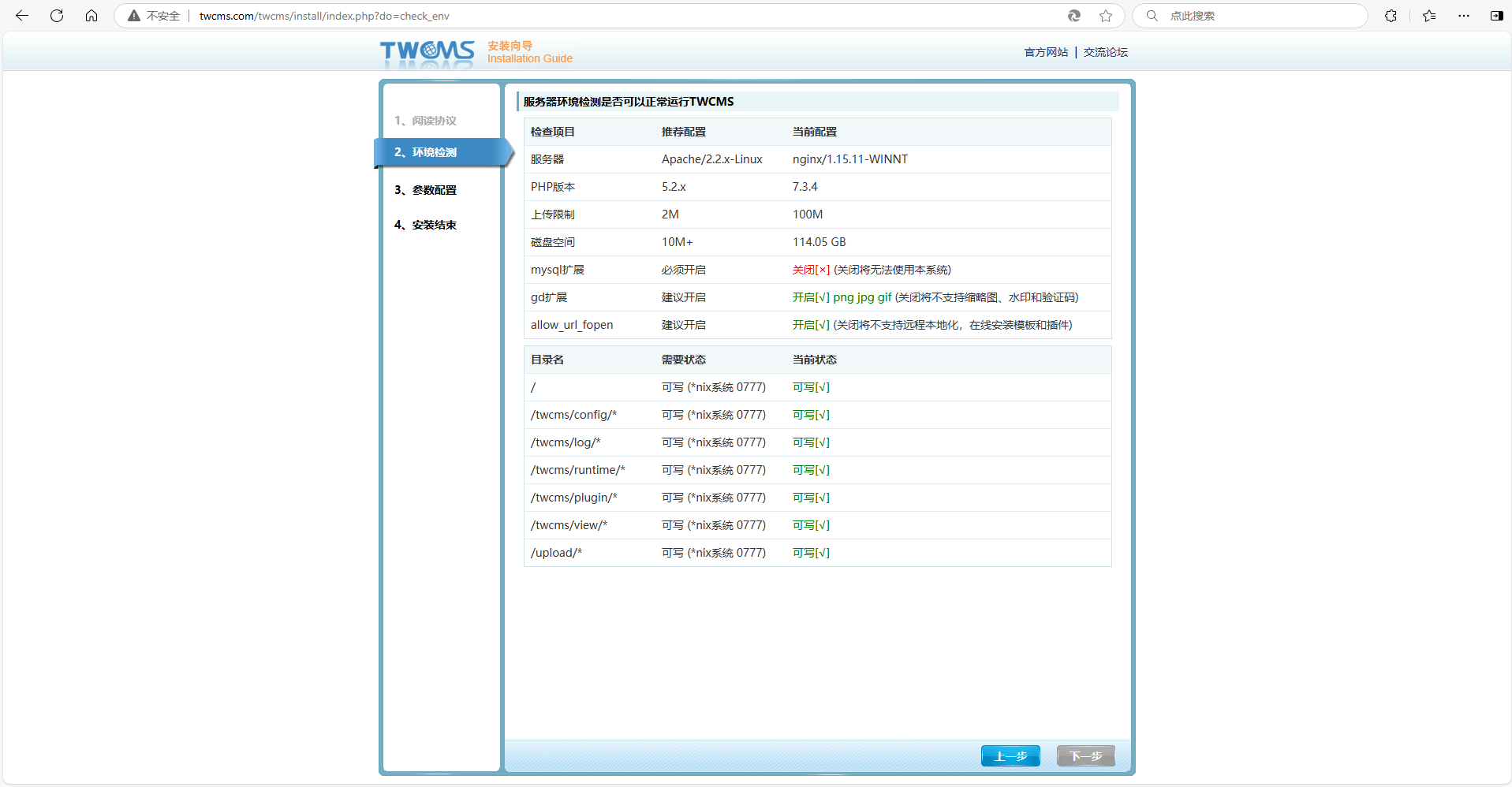Click the allow_url_fopen row label
Screen dimensions: 1512x787
pos(572,325)
